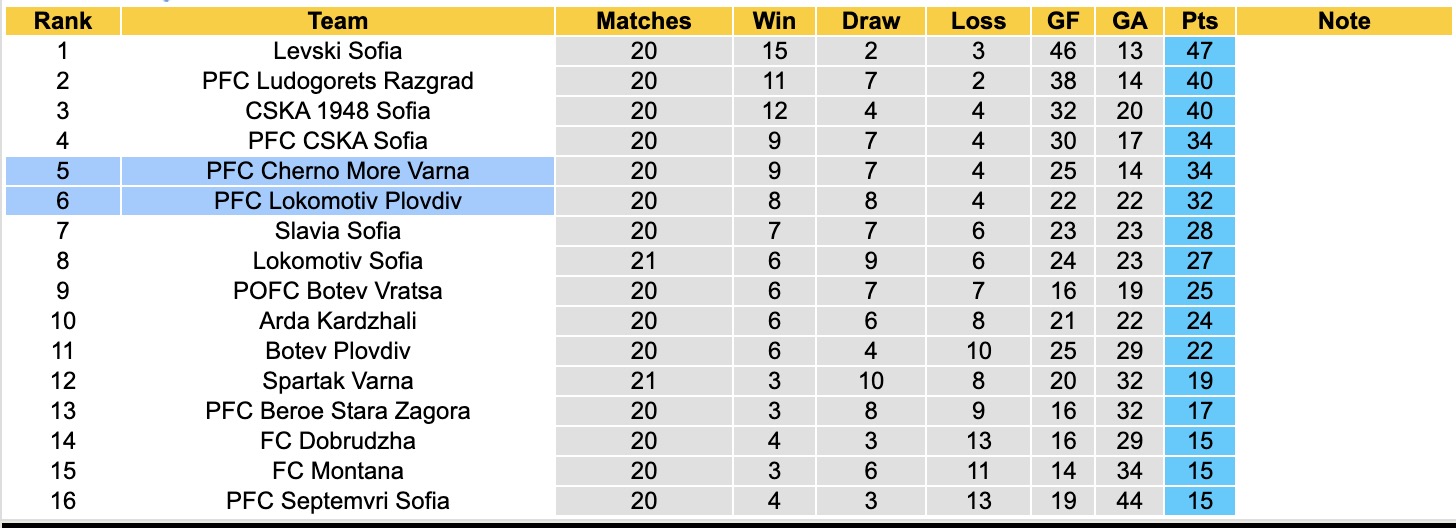Viewport: 1456px width, 528px height.
Task: Open PFC Ludogorets Razgrad team
Action: pos(338,81)
